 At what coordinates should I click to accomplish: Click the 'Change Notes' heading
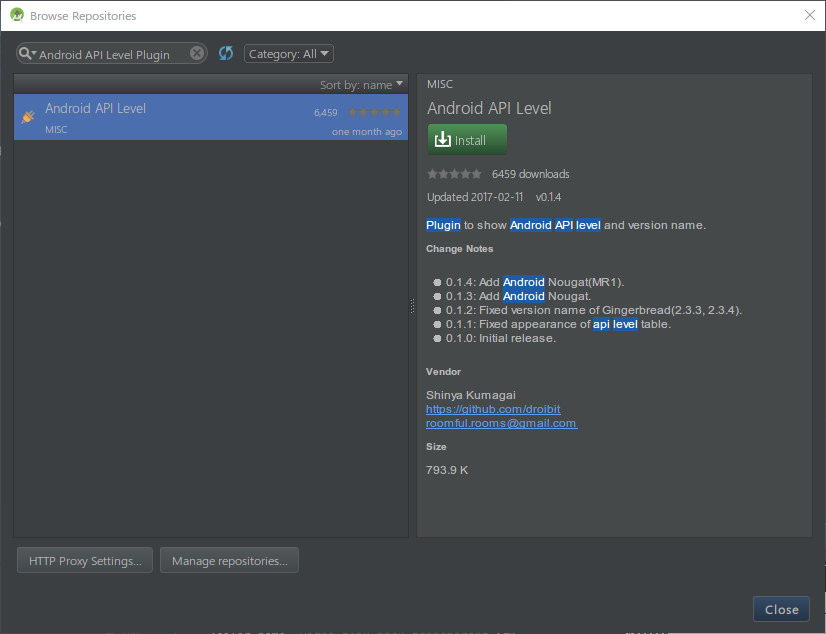point(459,249)
